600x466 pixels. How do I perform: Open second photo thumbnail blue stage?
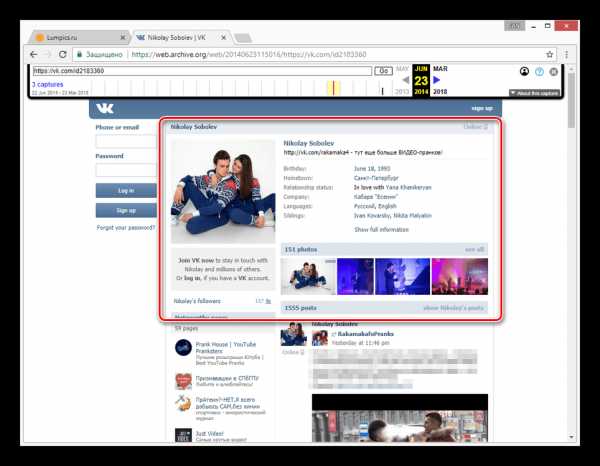355,276
